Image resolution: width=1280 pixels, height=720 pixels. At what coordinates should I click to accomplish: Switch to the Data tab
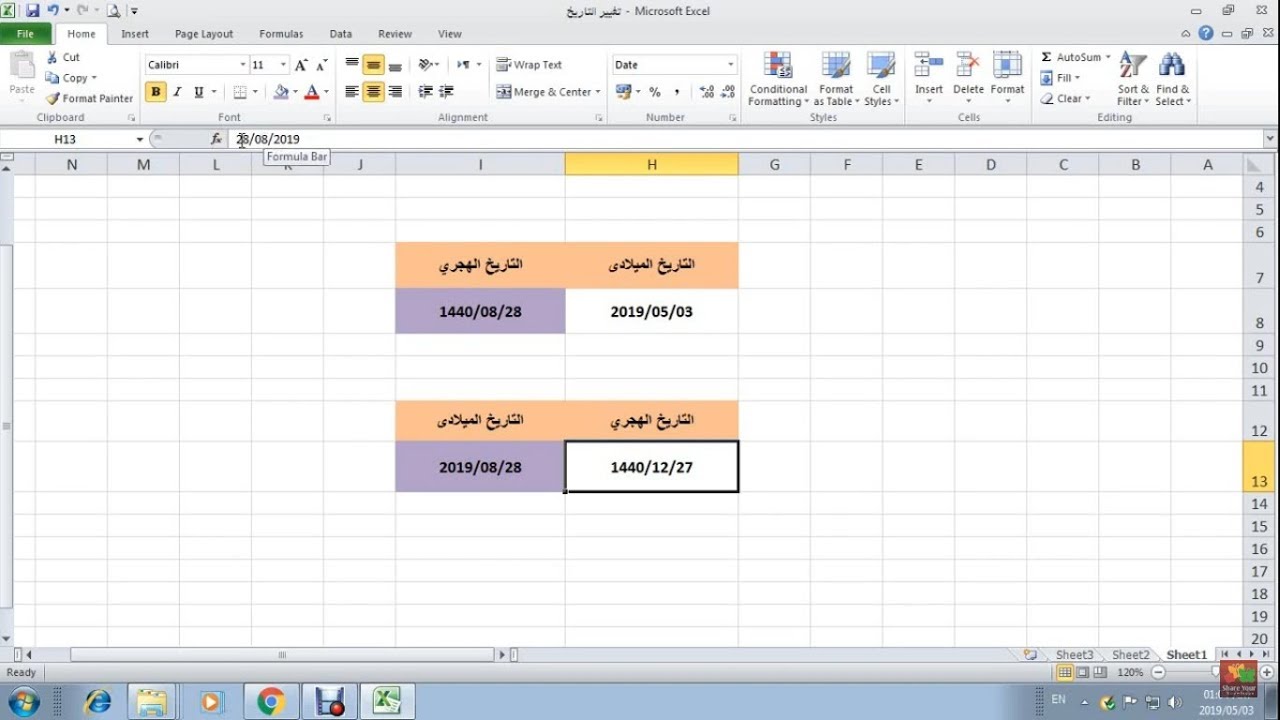click(x=341, y=34)
